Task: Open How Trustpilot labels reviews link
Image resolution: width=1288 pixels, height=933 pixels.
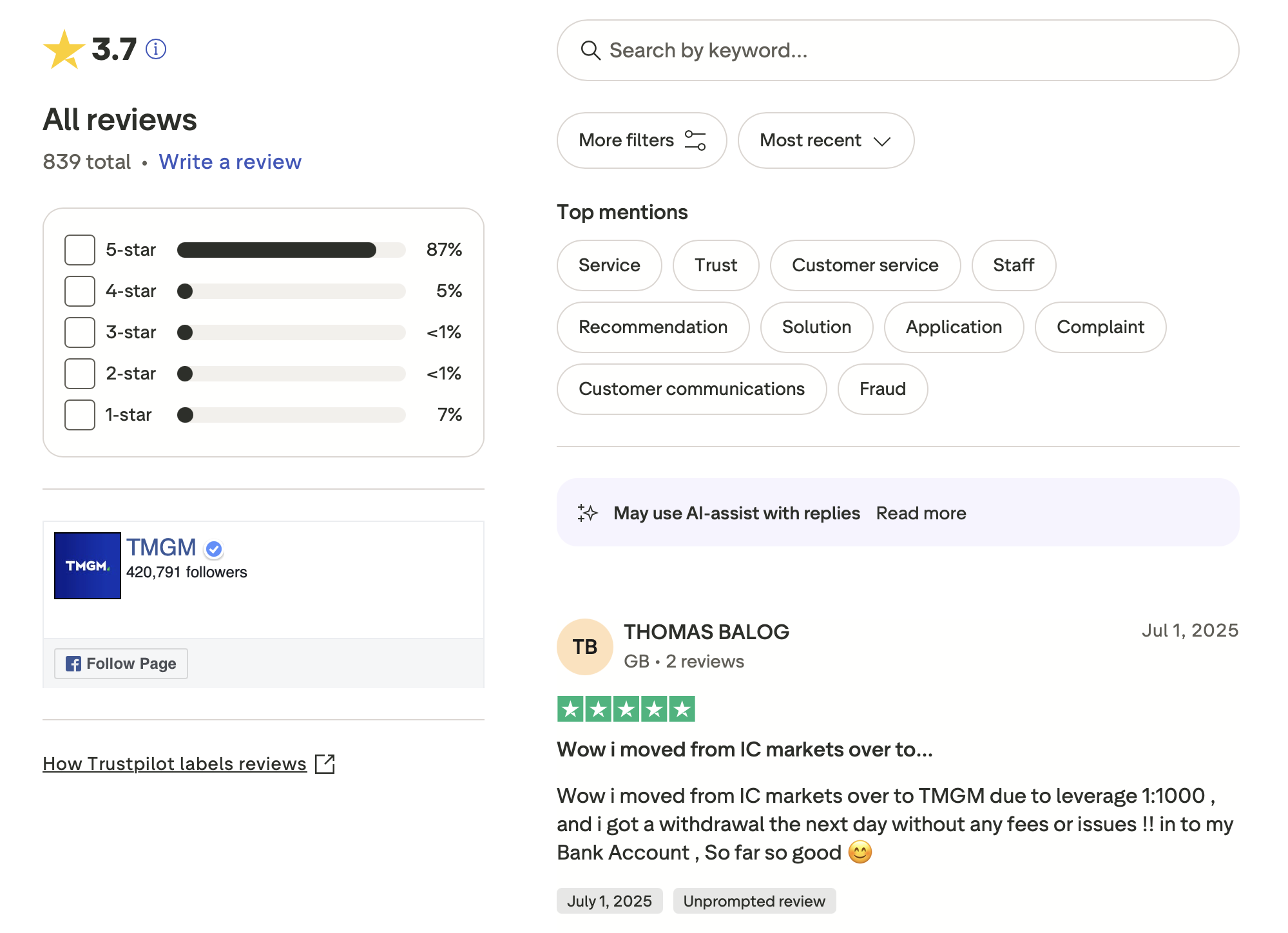Action: [175, 764]
